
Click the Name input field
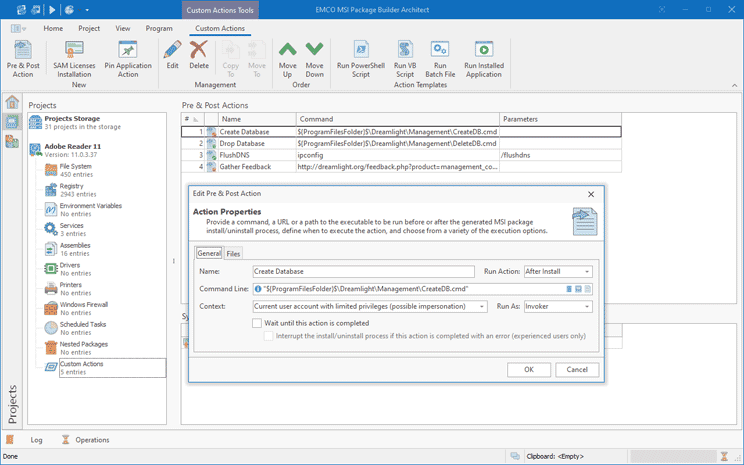coord(363,271)
